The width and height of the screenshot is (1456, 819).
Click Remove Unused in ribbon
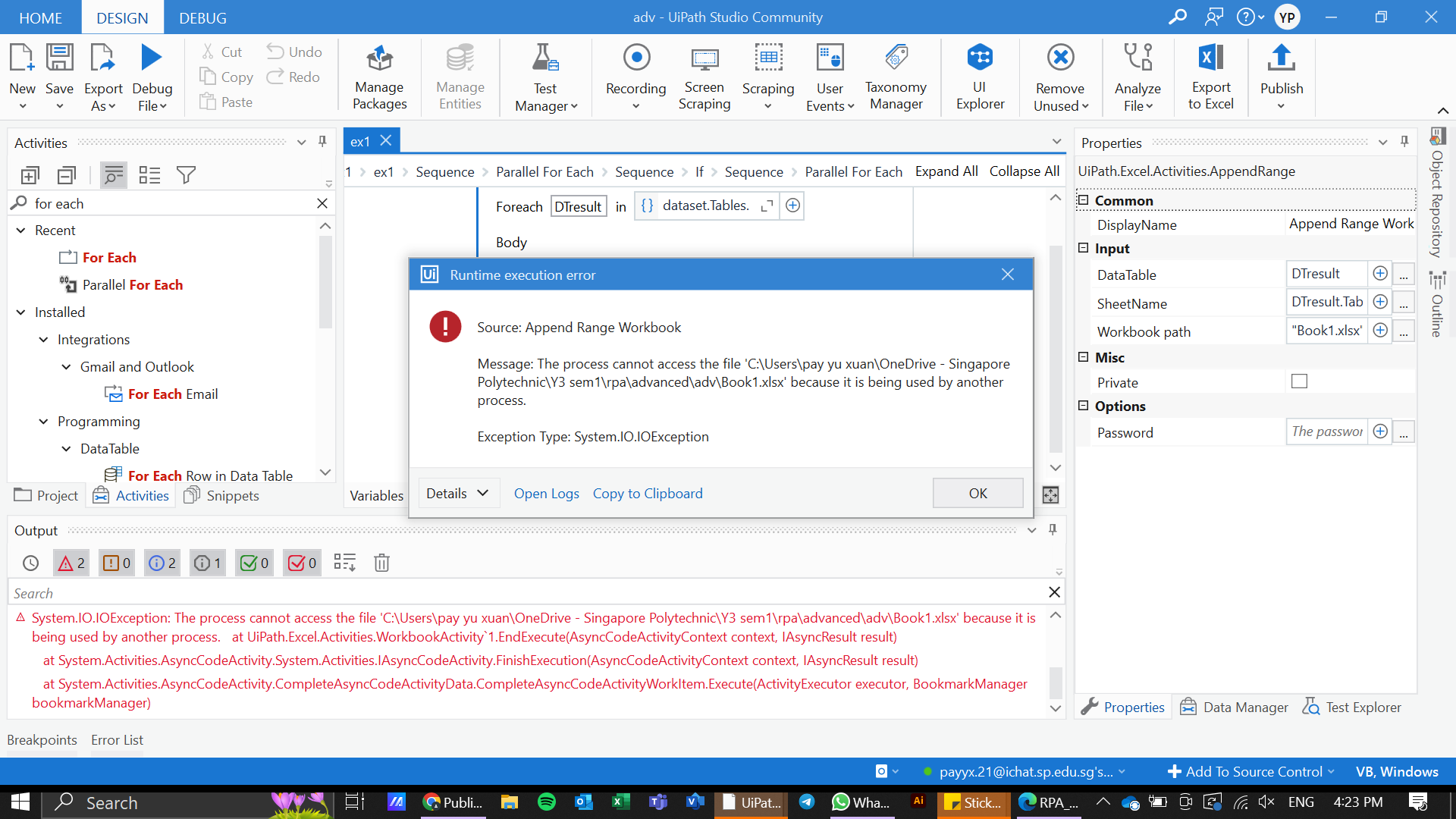(1060, 77)
